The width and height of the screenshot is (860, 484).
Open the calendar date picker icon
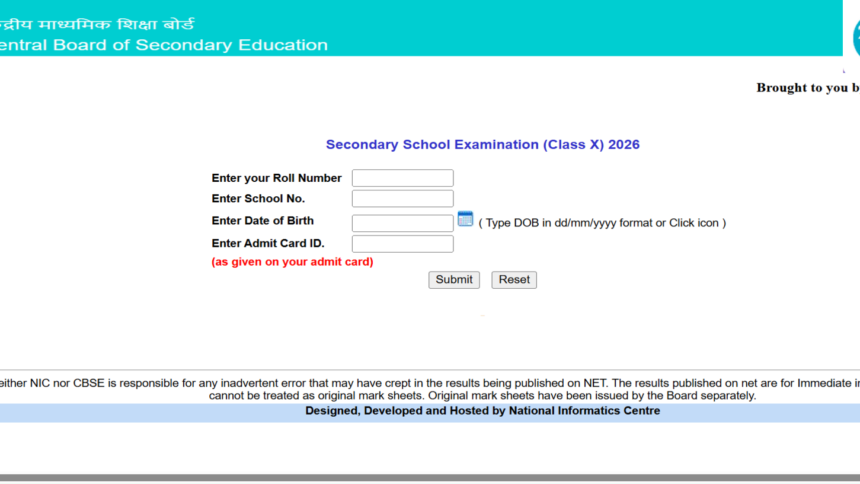click(x=465, y=218)
